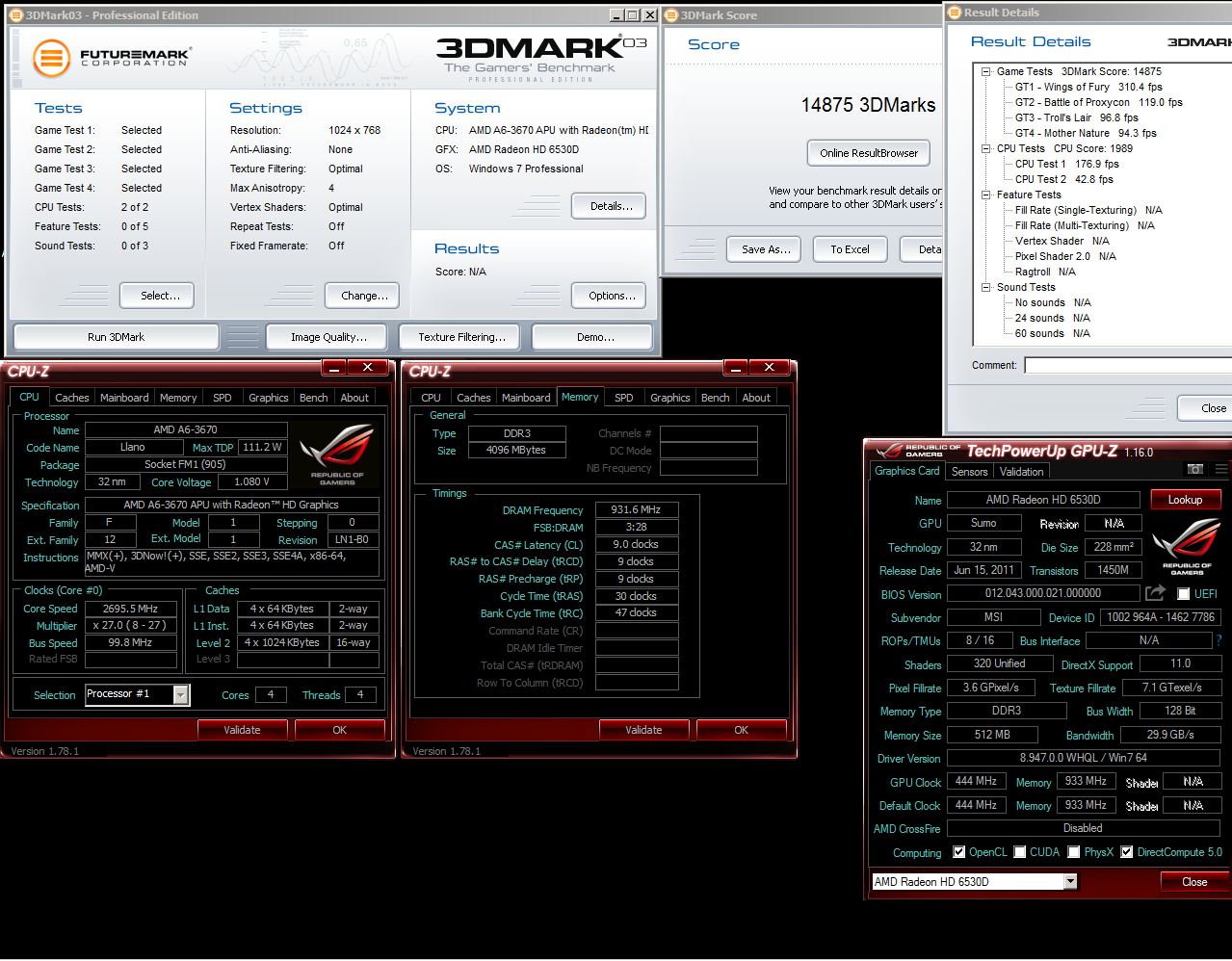Minimize the left CPU-Z CPU window
Screen dimensions: 1232x961
(334, 368)
